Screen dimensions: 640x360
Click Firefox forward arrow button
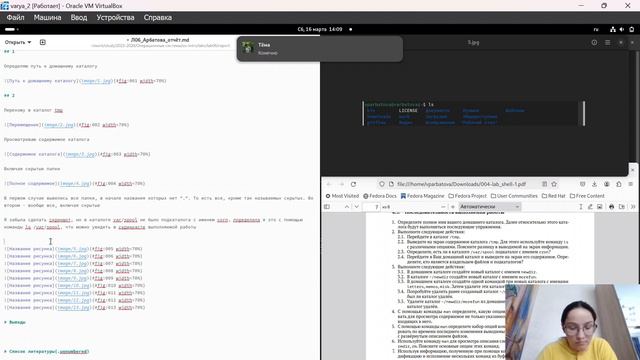point(341,184)
